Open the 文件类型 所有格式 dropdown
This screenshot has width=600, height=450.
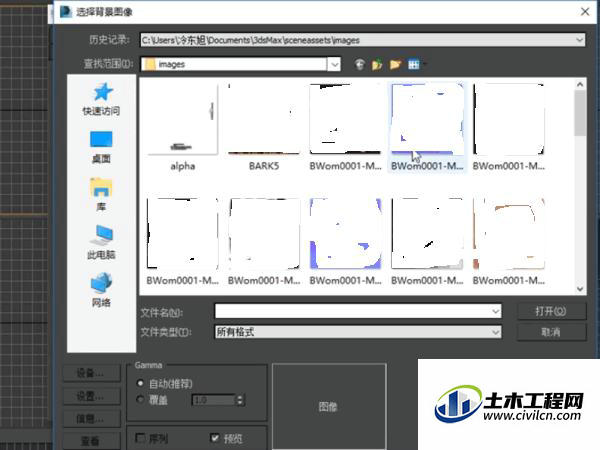[x=358, y=332]
